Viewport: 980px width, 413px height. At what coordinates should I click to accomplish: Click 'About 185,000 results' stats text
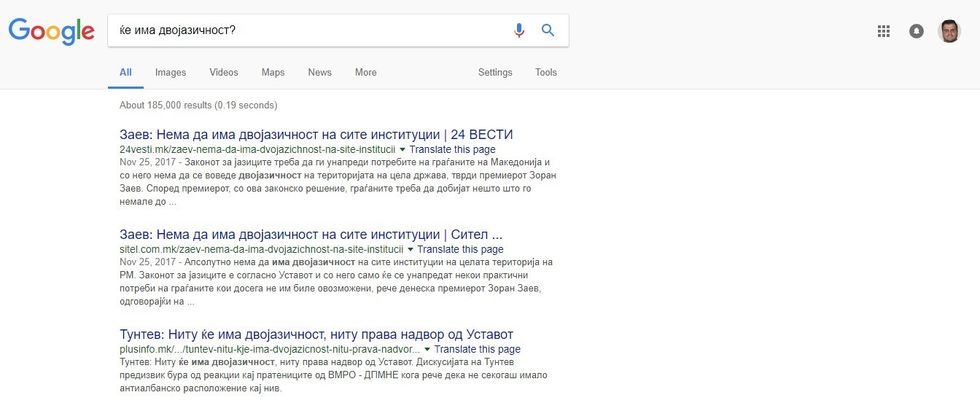(x=198, y=106)
